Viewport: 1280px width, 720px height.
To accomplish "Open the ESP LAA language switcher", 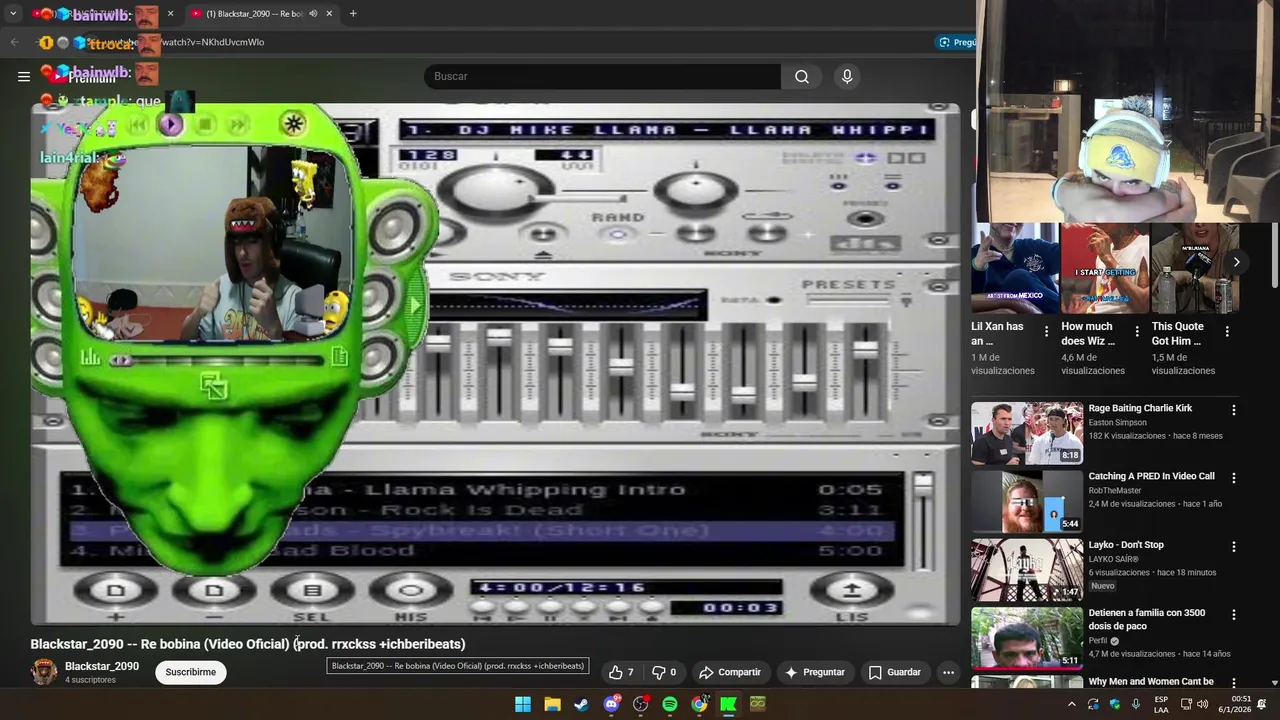I will point(1161,704).
